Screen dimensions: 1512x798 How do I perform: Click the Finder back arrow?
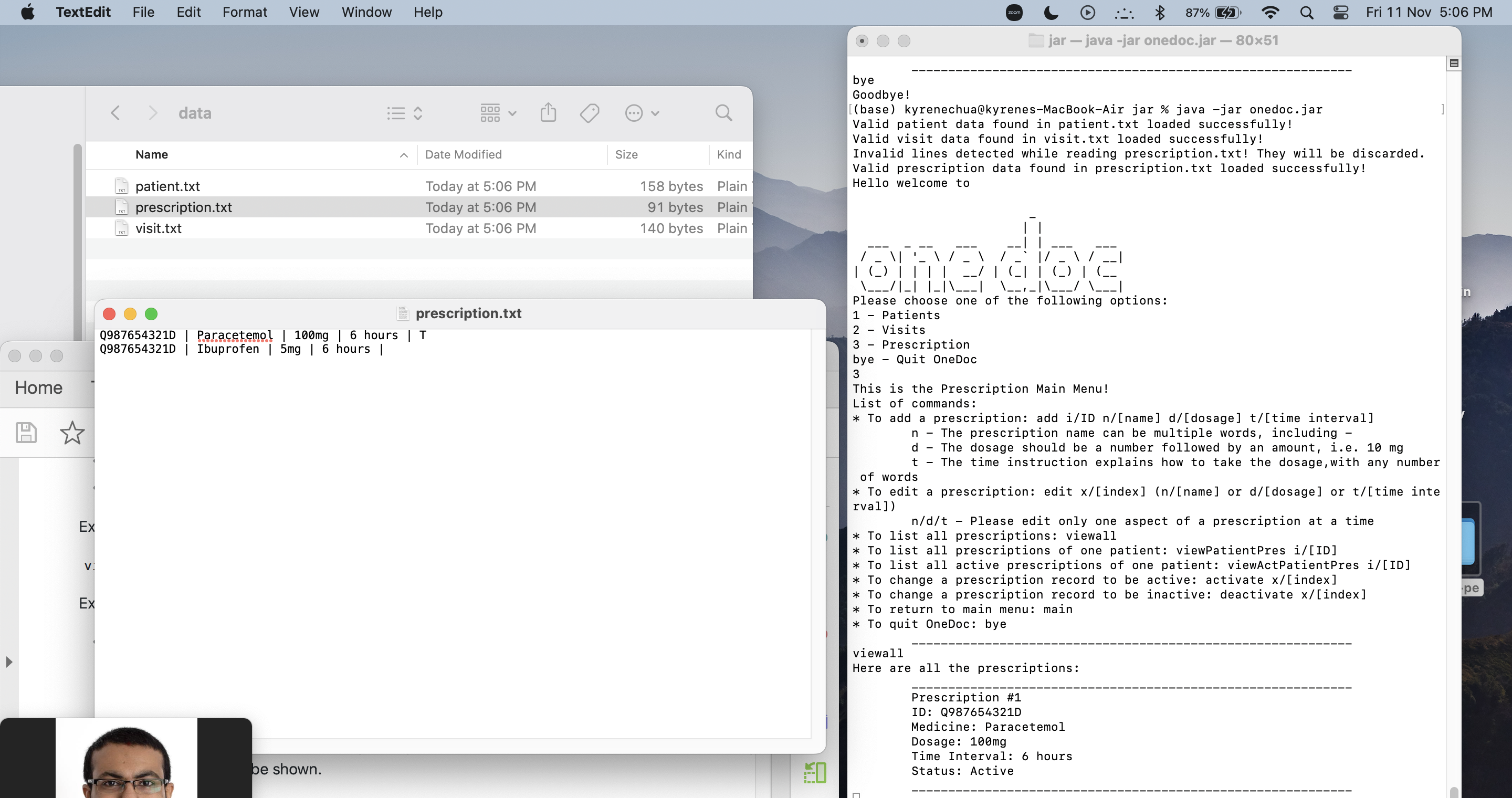[115, 113]
